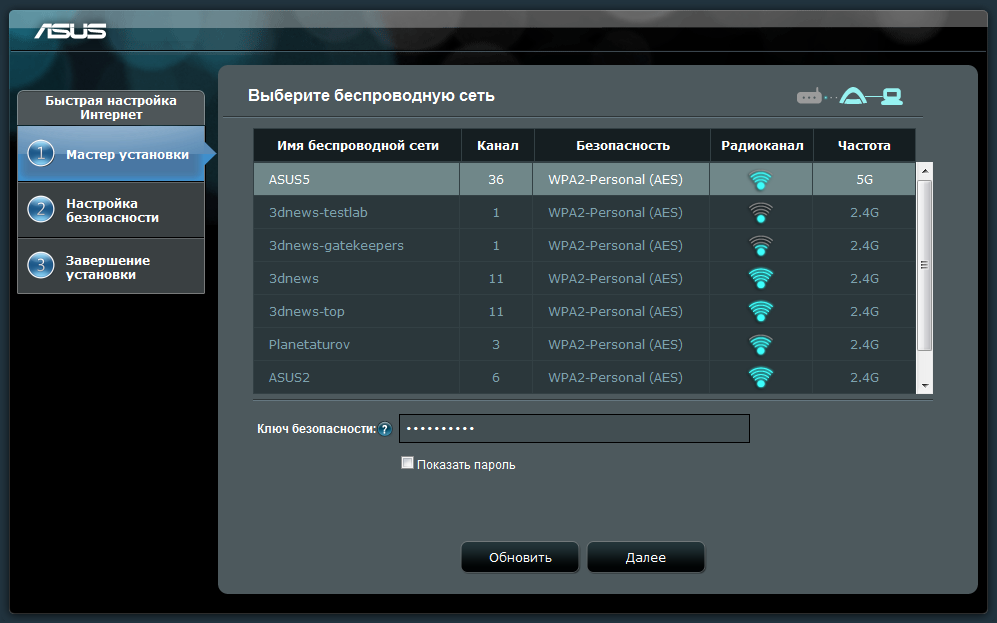Click the 2.4G cell for 3dnews-testlab
The width and height of the screenshot is (997, 623).
tap(864, 212)
